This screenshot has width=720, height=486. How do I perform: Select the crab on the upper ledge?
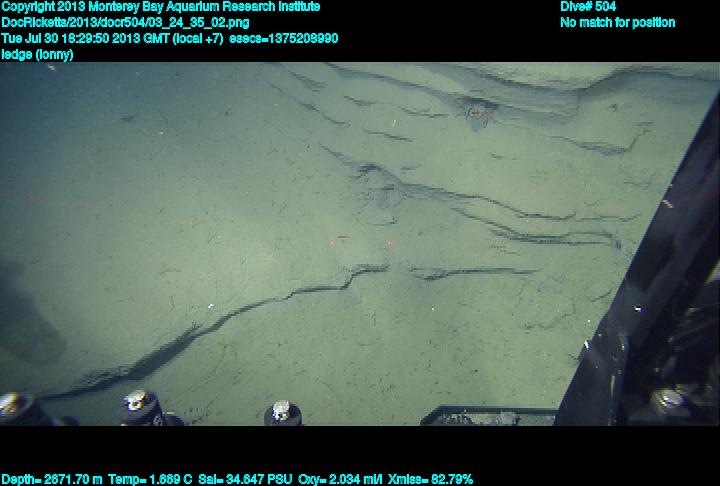click(x=473, y=113)
